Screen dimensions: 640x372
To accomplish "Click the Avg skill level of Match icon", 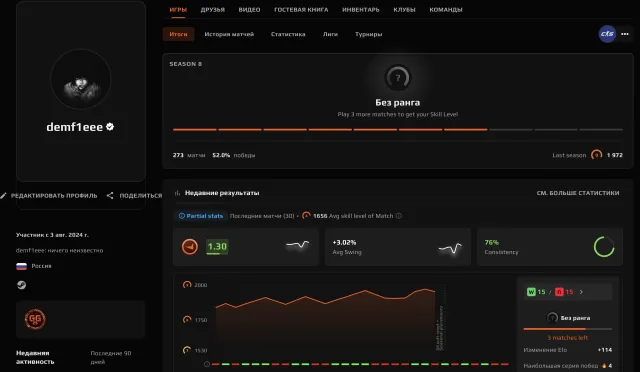I will coord(306,215).
